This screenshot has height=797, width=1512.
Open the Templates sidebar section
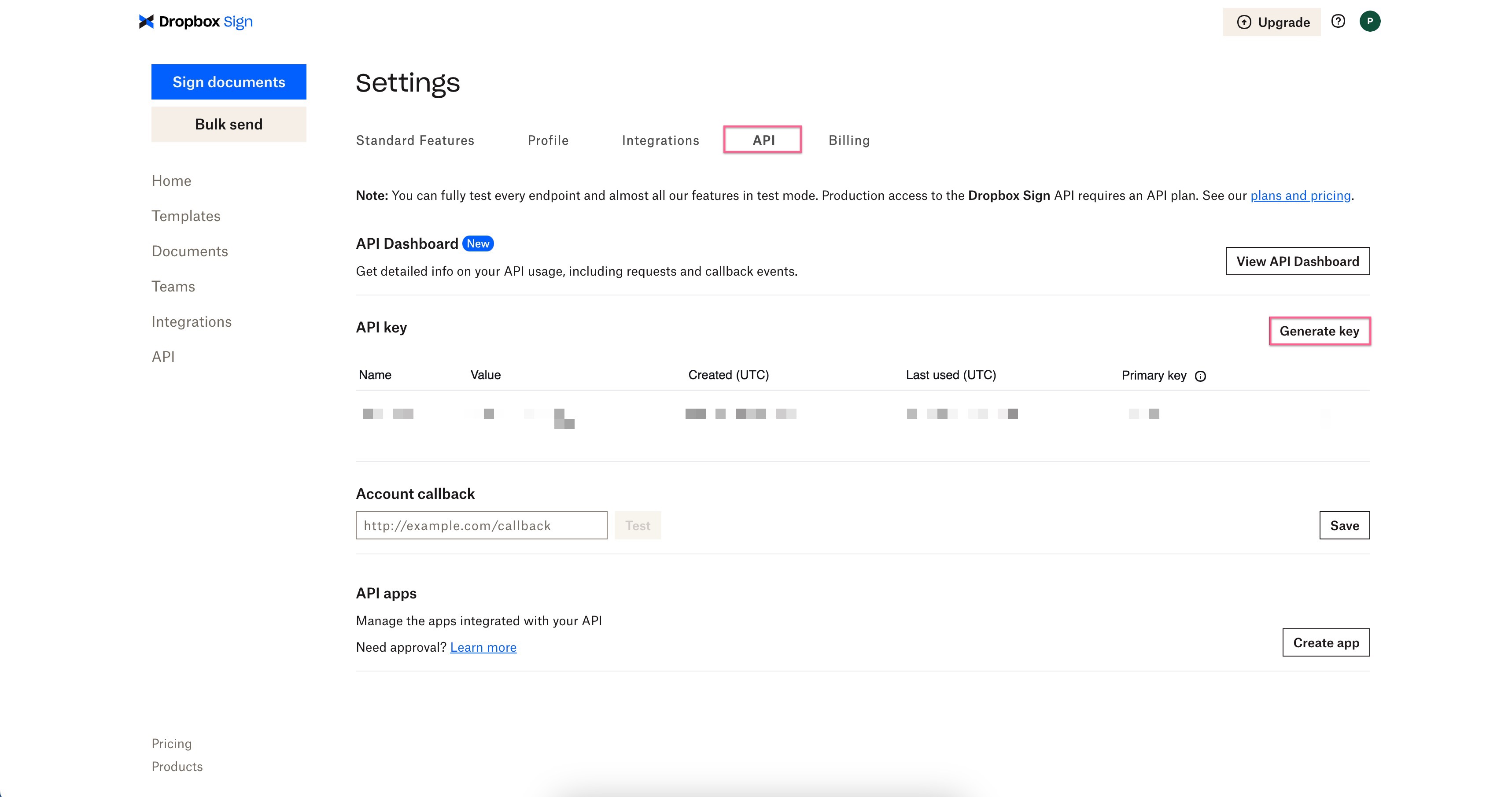(x=185, y=216)
